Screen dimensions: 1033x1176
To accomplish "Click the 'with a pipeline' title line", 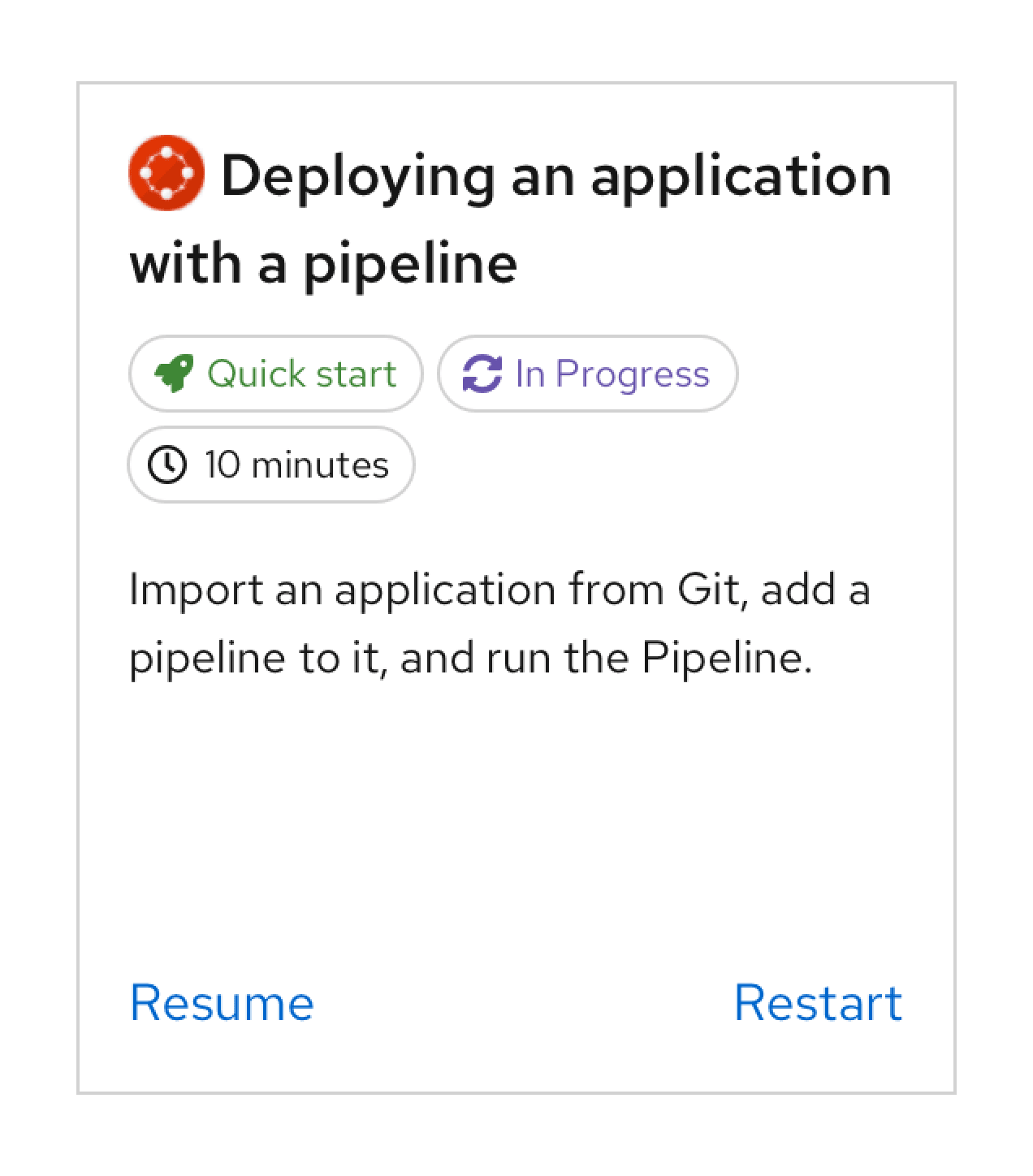I will [x=323, y=263].
